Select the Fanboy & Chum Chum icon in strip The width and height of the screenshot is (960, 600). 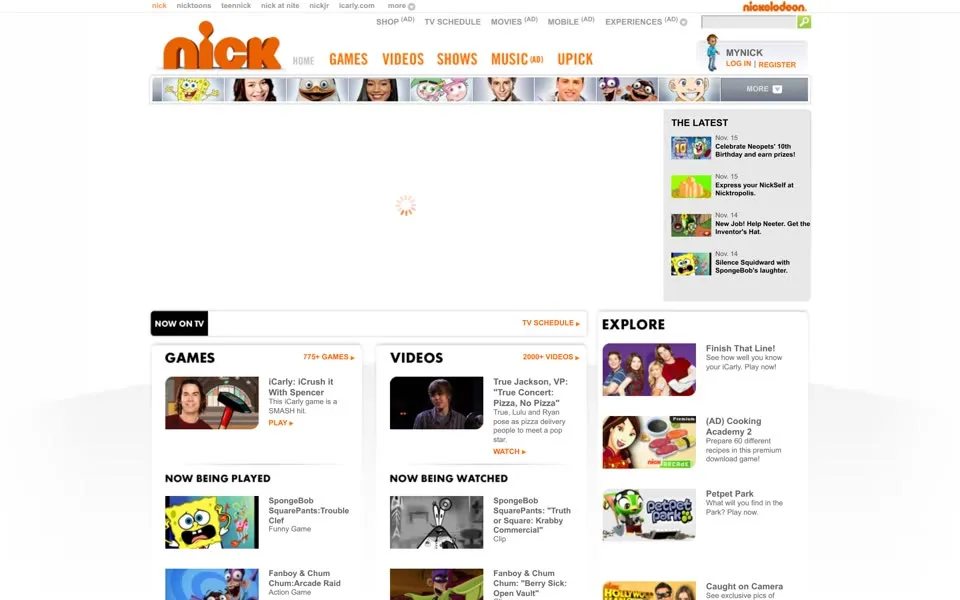coord(627,89)
